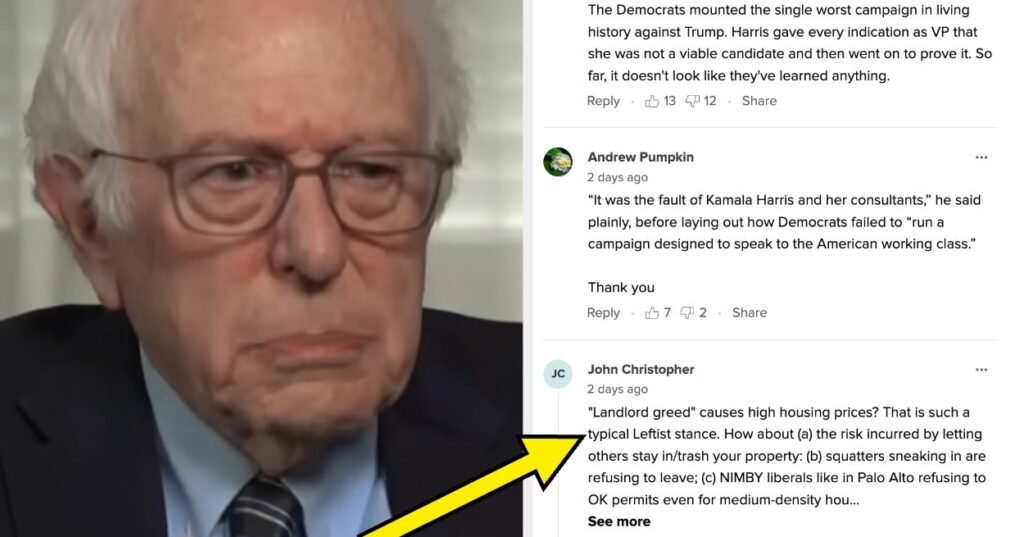The height and width of the screenshot is (537, 1024).
Task: Open John Christopher username link
Action: click(x=640, y=370)
